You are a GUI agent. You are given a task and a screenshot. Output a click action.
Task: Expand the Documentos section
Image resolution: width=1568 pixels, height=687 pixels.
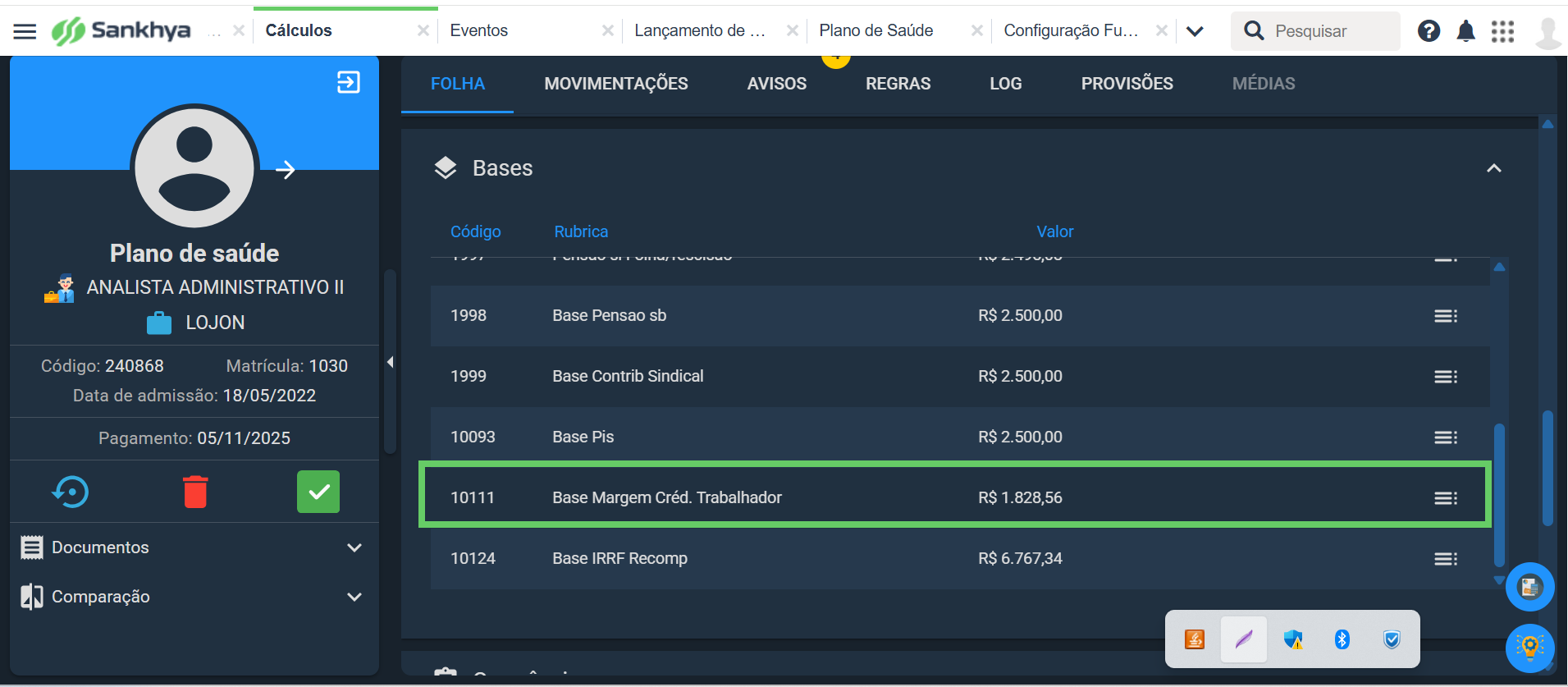pos(354,547)
